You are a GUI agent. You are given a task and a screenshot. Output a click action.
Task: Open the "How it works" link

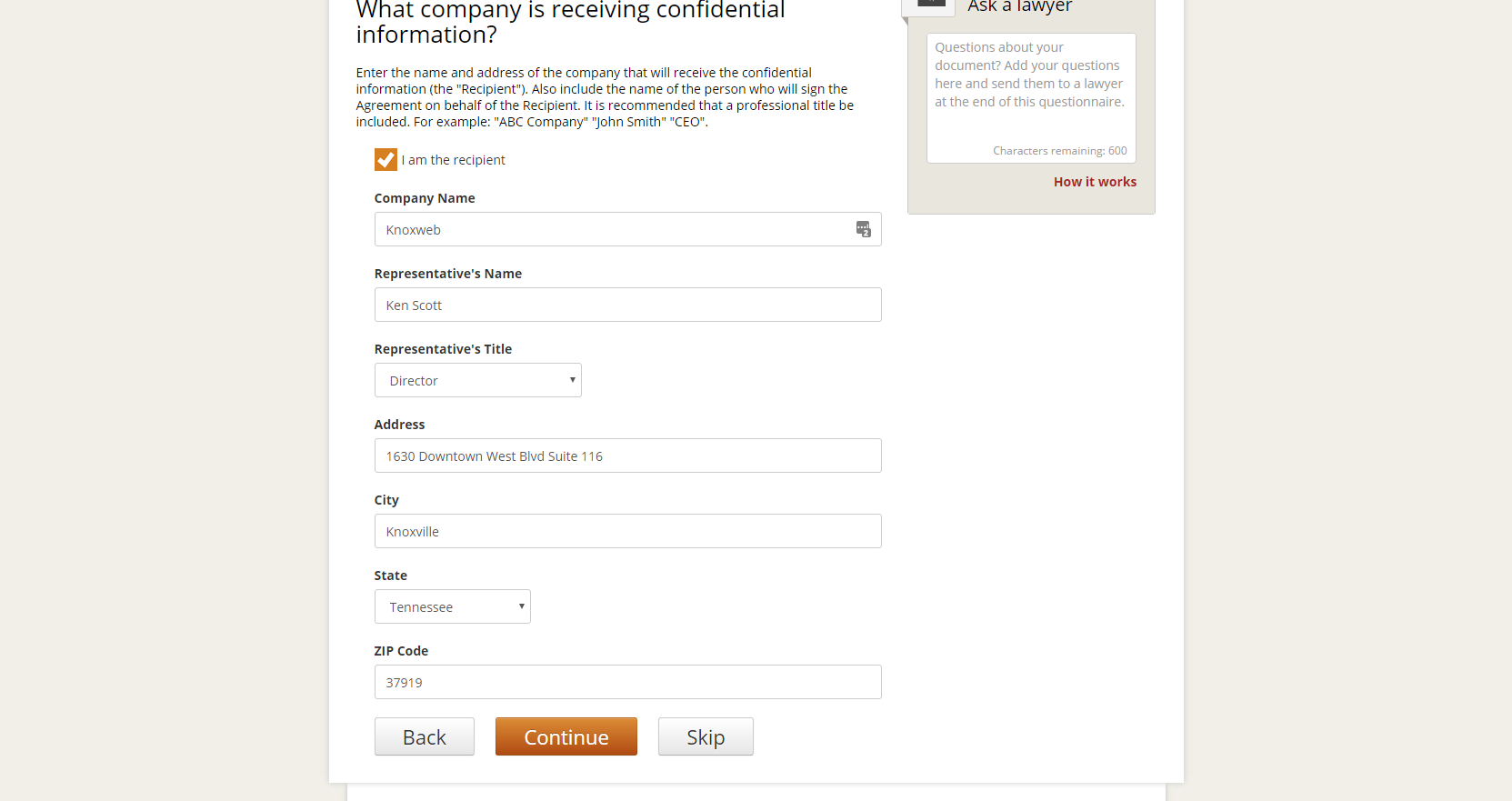click(x=1095, y=182)
